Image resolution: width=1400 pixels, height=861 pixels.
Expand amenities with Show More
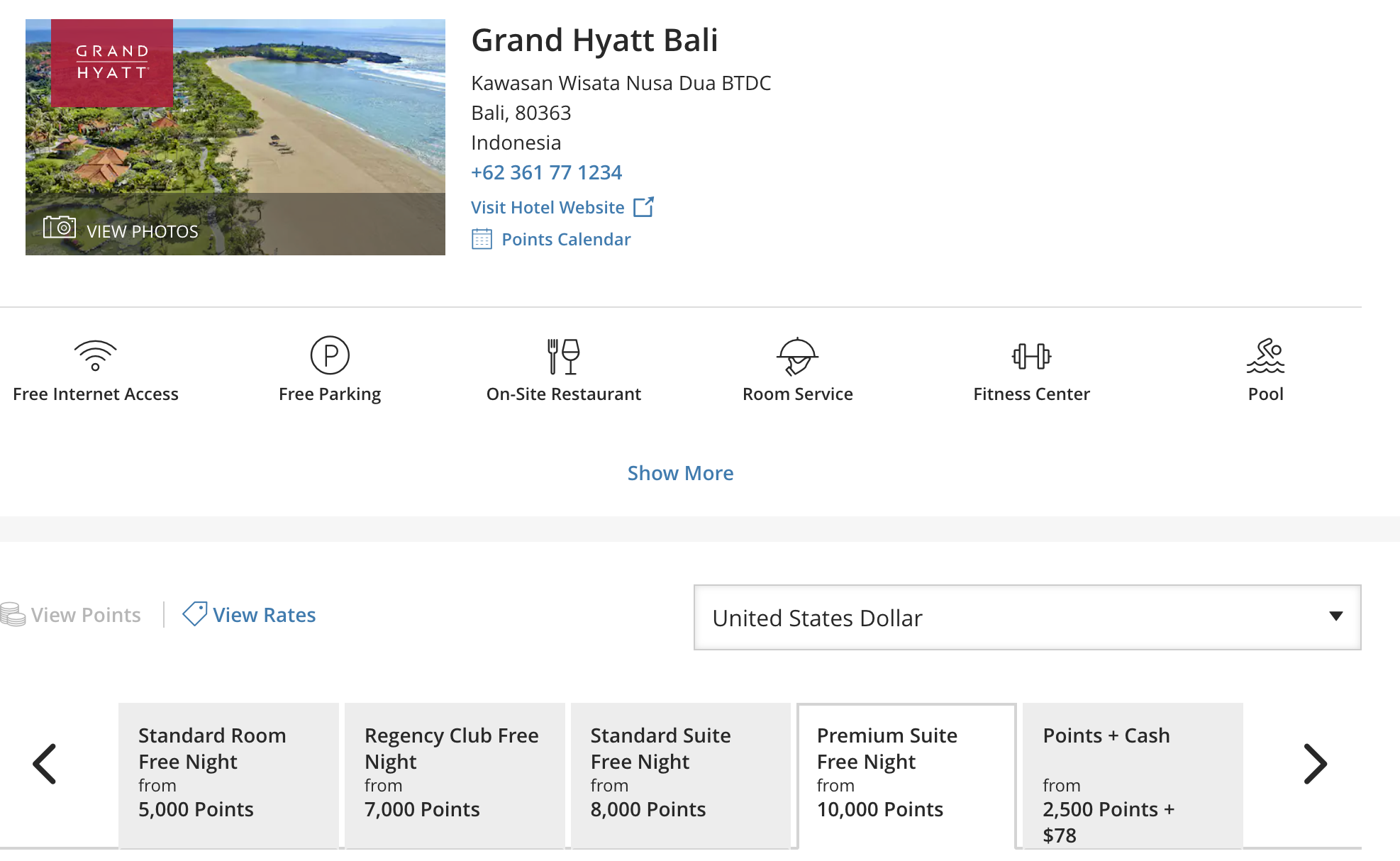pyautogui.click(x=680, y=472)
